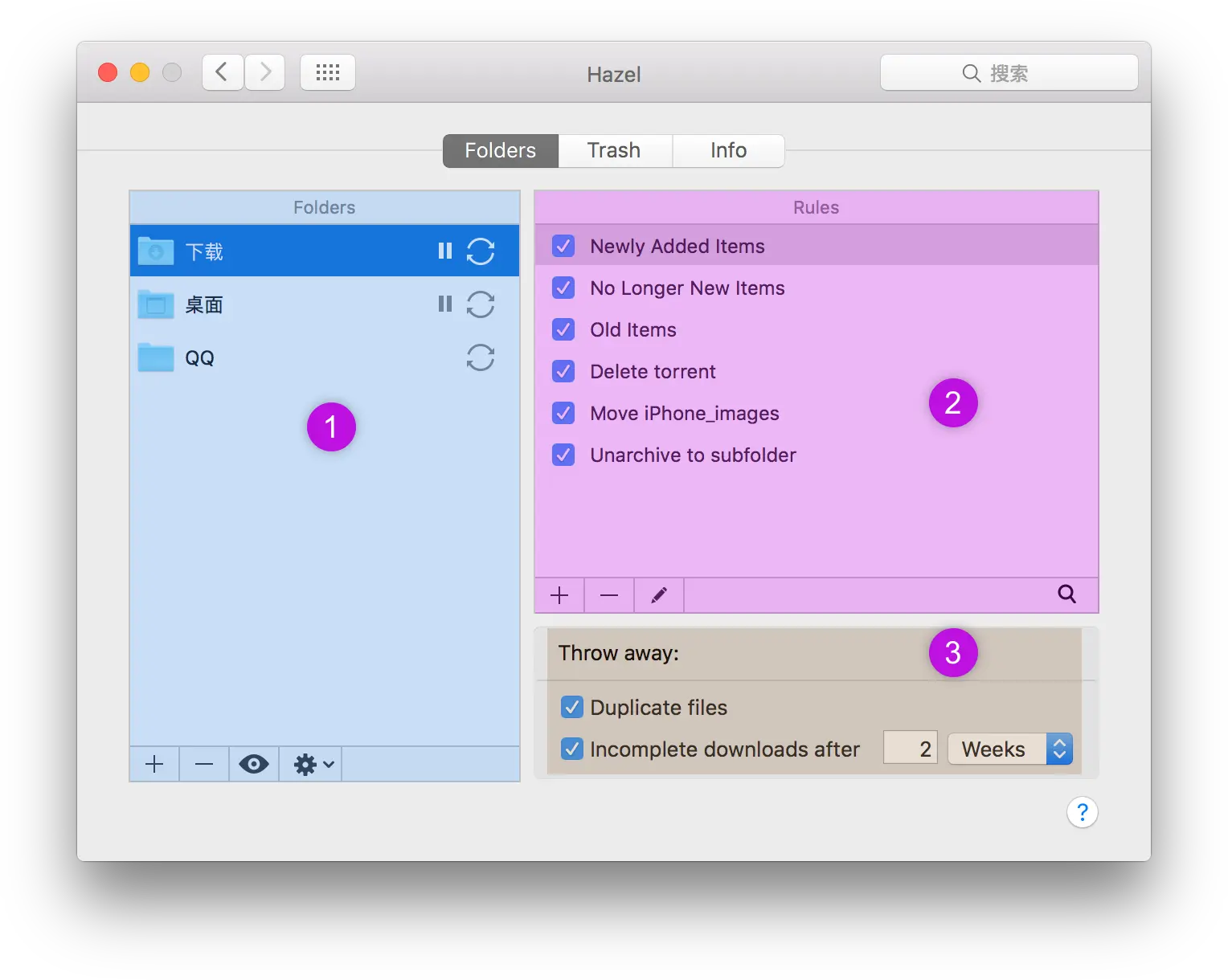Select the 下载 folder icon
Viewport: 1228px width, 980px height.
coord(156,251)
